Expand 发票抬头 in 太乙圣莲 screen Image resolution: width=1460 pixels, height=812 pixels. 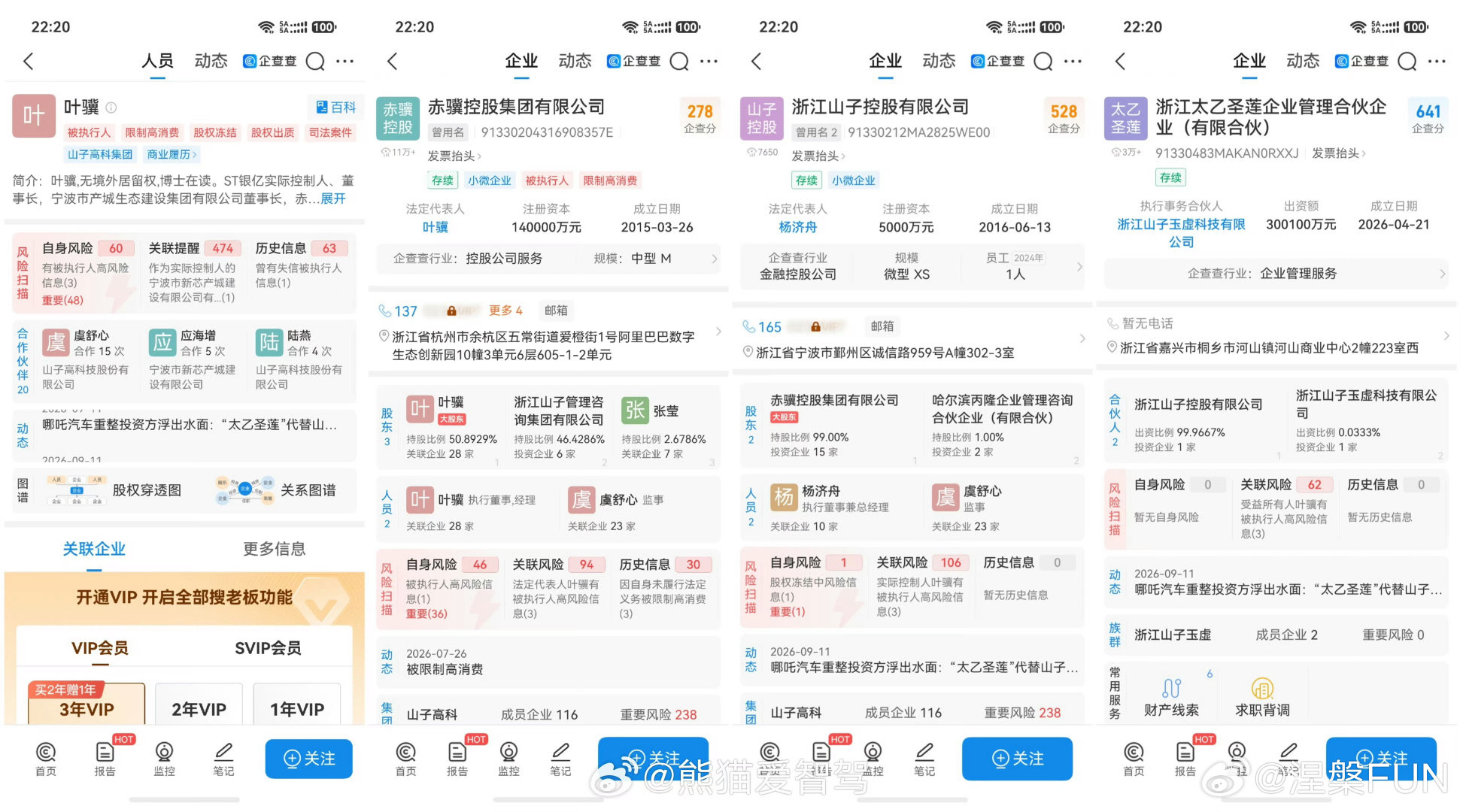[x=1339, y=153]
